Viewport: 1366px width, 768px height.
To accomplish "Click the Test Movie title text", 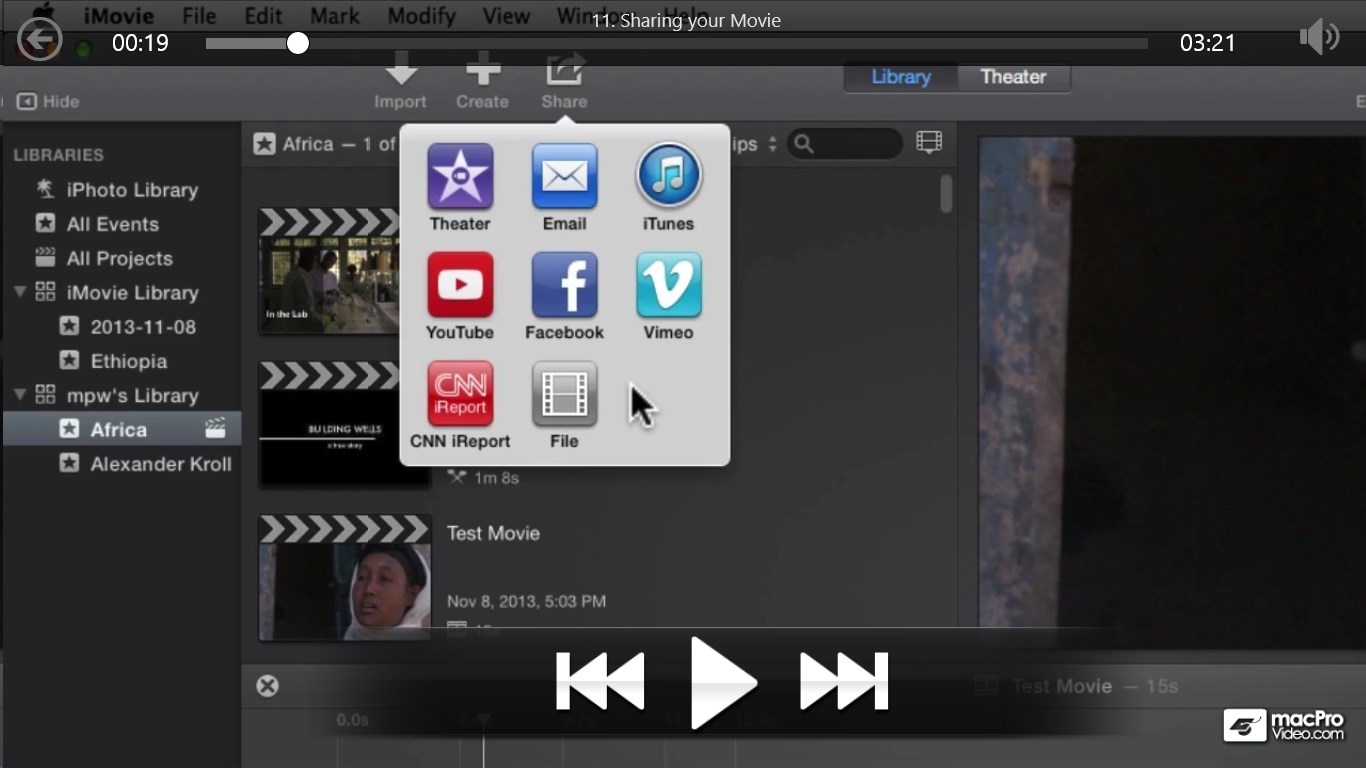I will pos(493,533).
